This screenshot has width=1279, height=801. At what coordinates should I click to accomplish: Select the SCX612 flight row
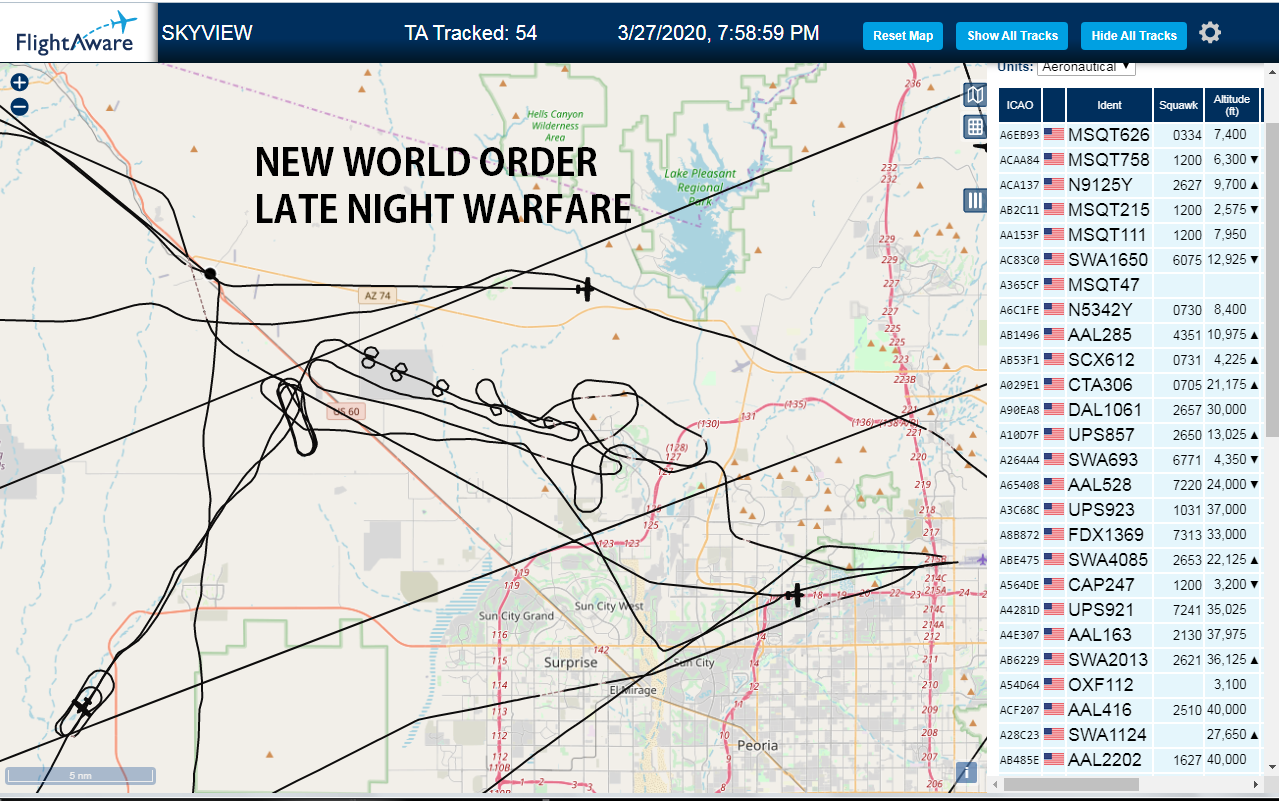pos(1130,359)
